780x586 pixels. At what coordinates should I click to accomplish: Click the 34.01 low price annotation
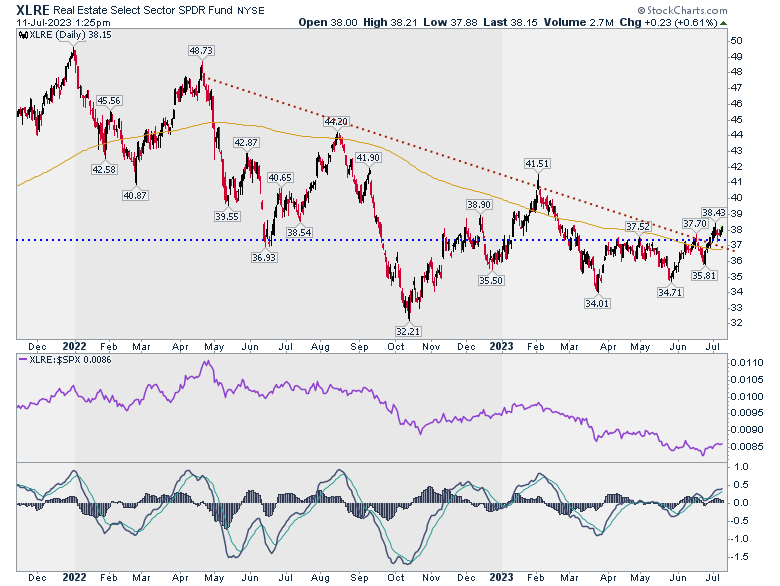(x=597, y=303)
